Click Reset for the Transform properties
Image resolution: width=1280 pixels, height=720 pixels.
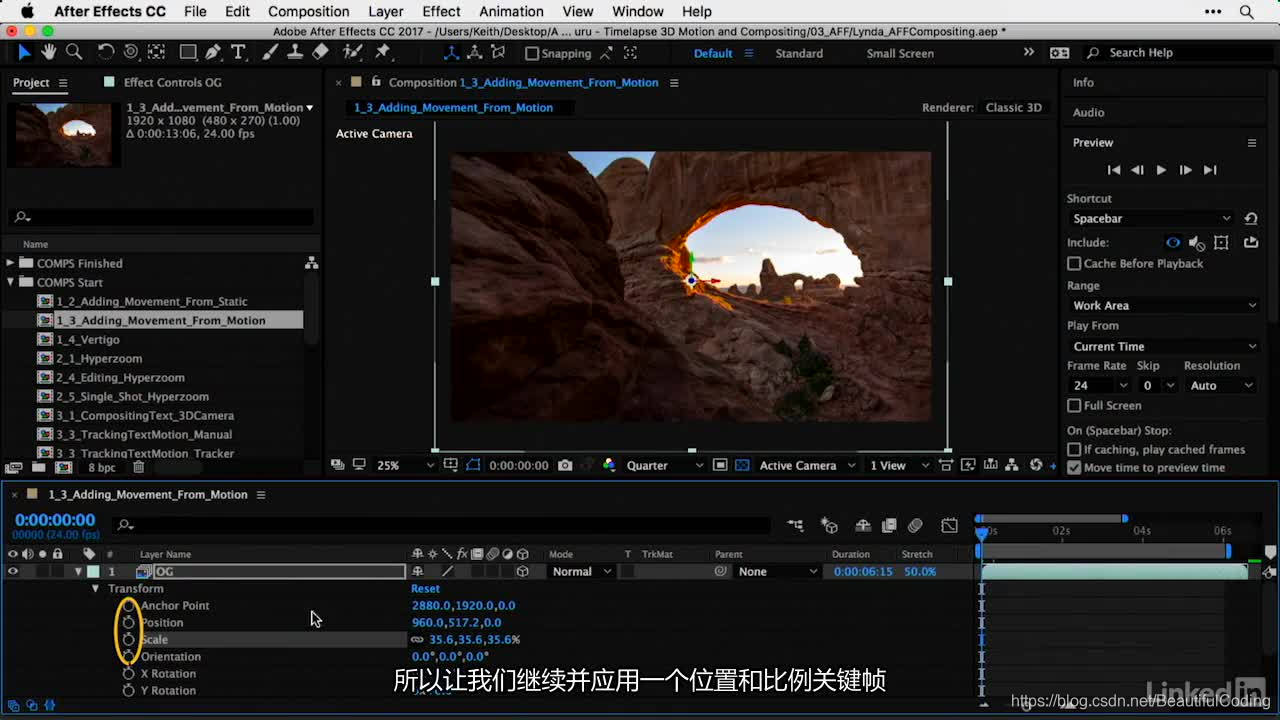coord(425,589)
